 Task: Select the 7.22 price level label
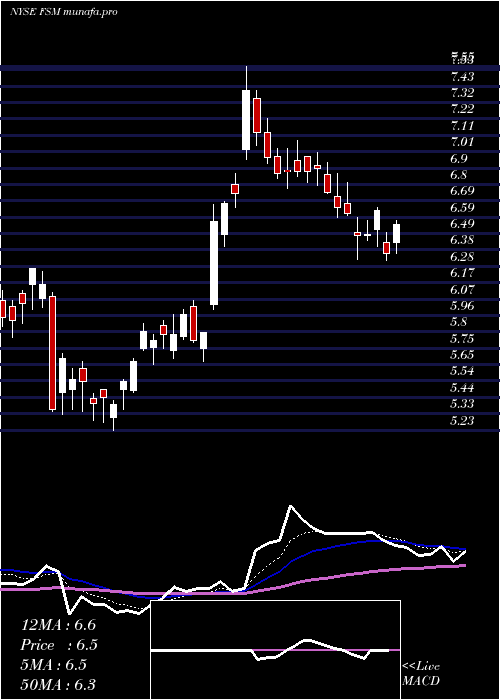click(x=462, y=109)
